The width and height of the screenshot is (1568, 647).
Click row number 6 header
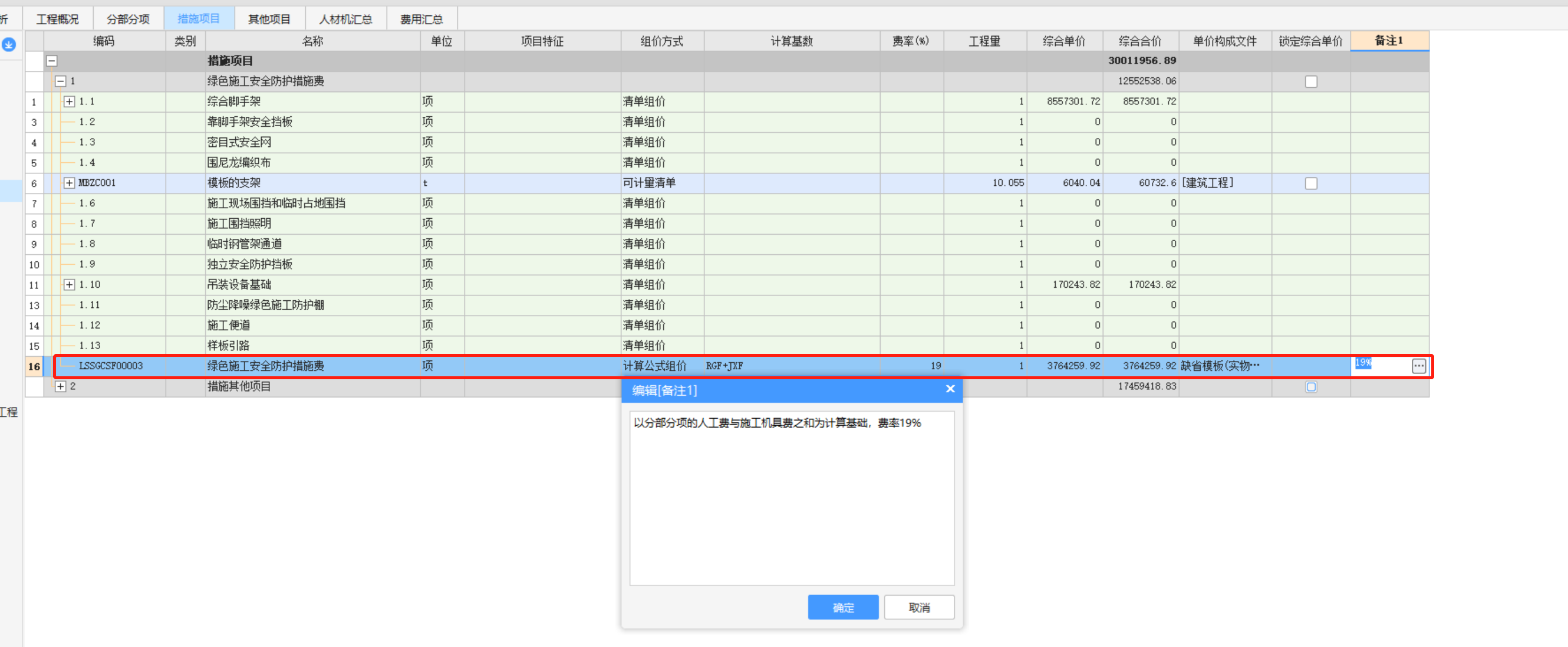click(34, 183)
